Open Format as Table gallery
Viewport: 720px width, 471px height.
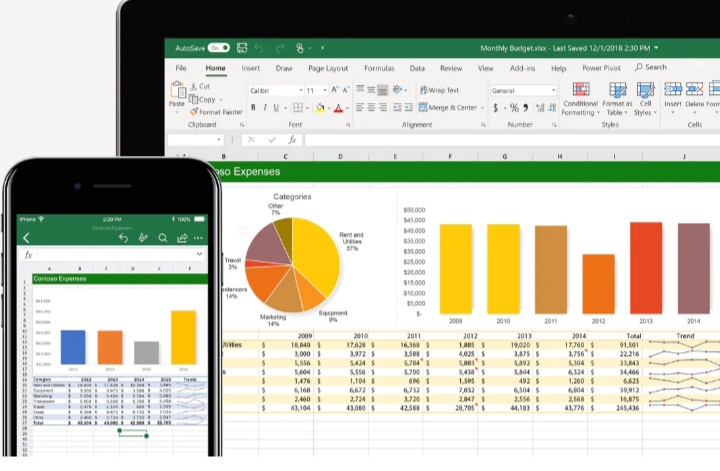[617, 99]
